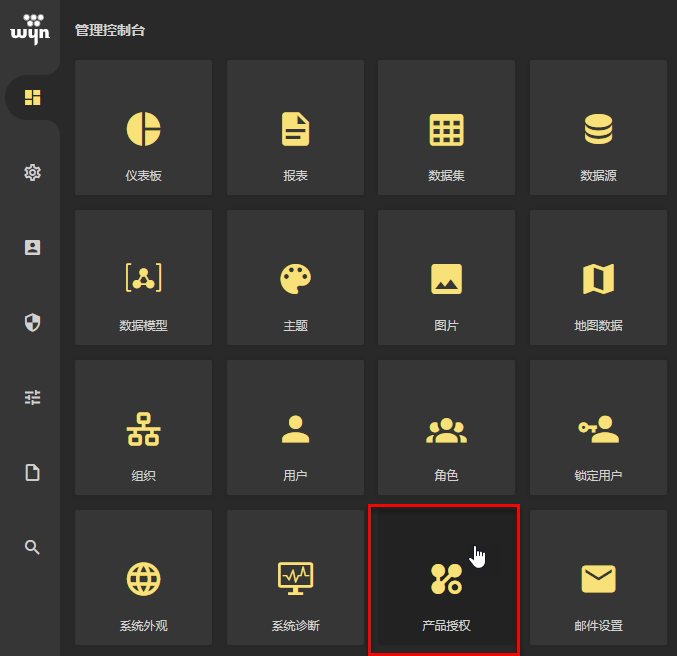Screen dimensions: 677x656
Task: Click the 组织 label
Action: pyautogui.click(x=143, y=476)
